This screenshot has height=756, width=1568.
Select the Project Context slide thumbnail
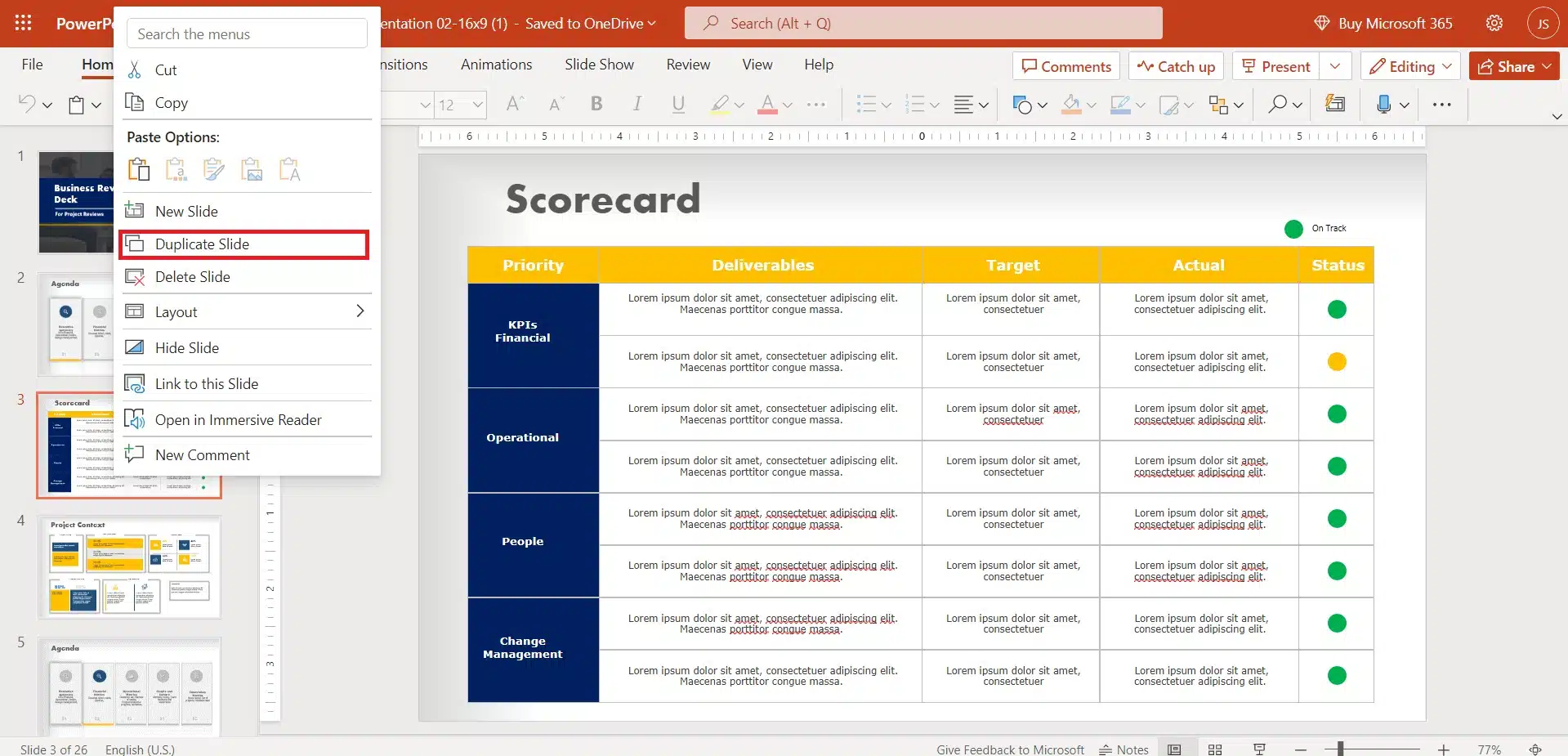[129, 566]
